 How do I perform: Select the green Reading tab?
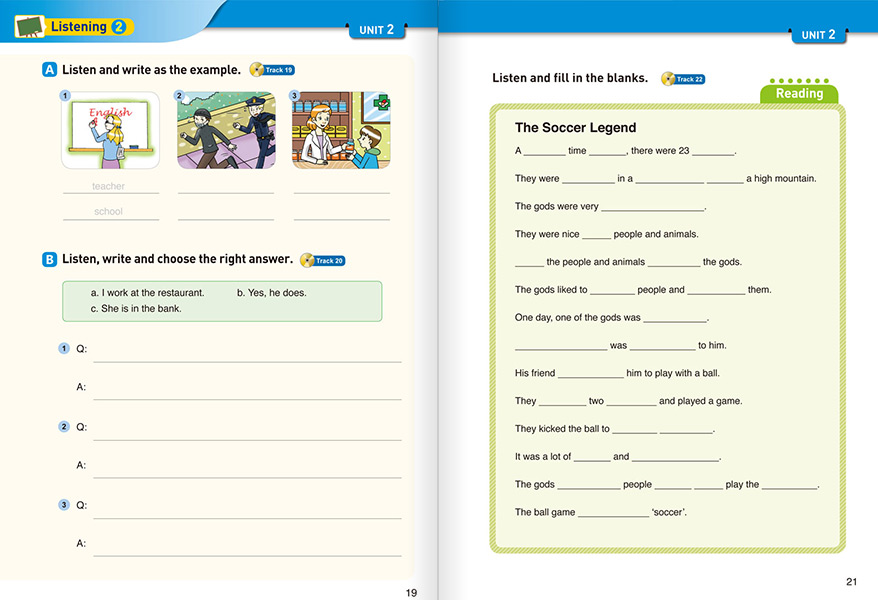click(799, 93)
